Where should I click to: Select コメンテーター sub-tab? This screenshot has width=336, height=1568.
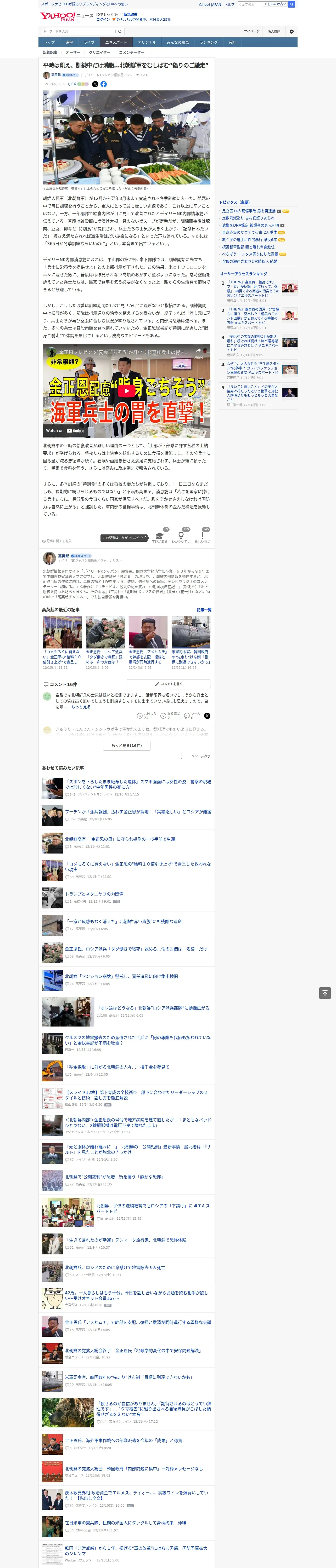click(x=132, y=52)
